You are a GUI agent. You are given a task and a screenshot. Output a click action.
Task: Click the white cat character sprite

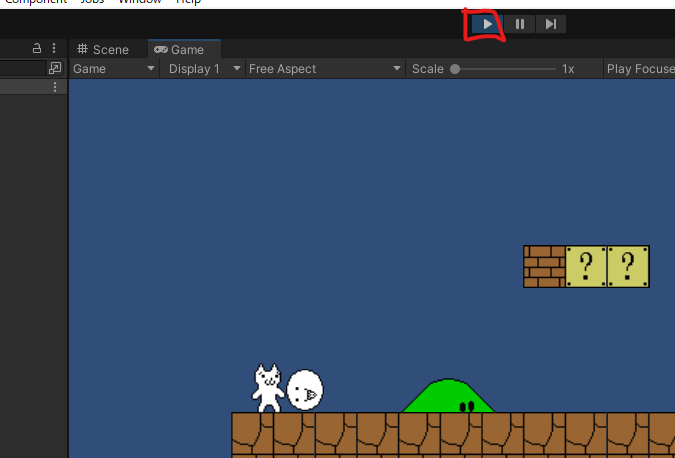click(x=268, y=388)
